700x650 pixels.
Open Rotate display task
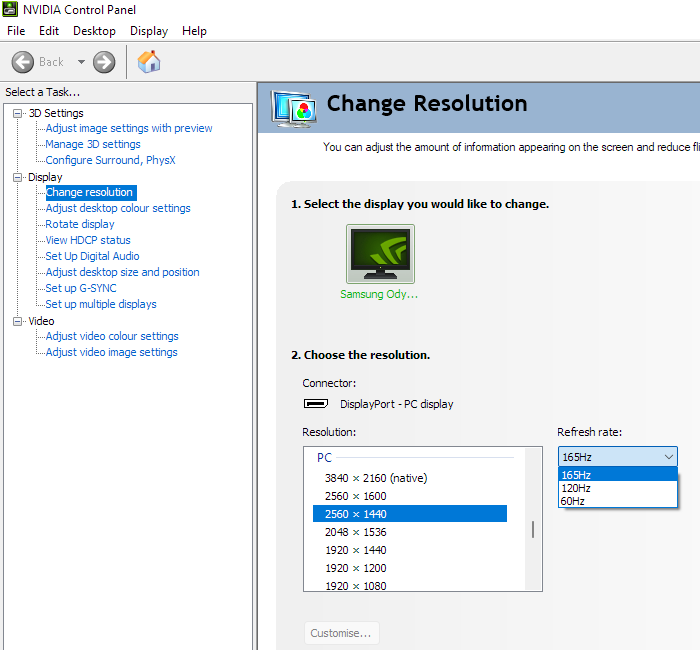coord(80,224)
